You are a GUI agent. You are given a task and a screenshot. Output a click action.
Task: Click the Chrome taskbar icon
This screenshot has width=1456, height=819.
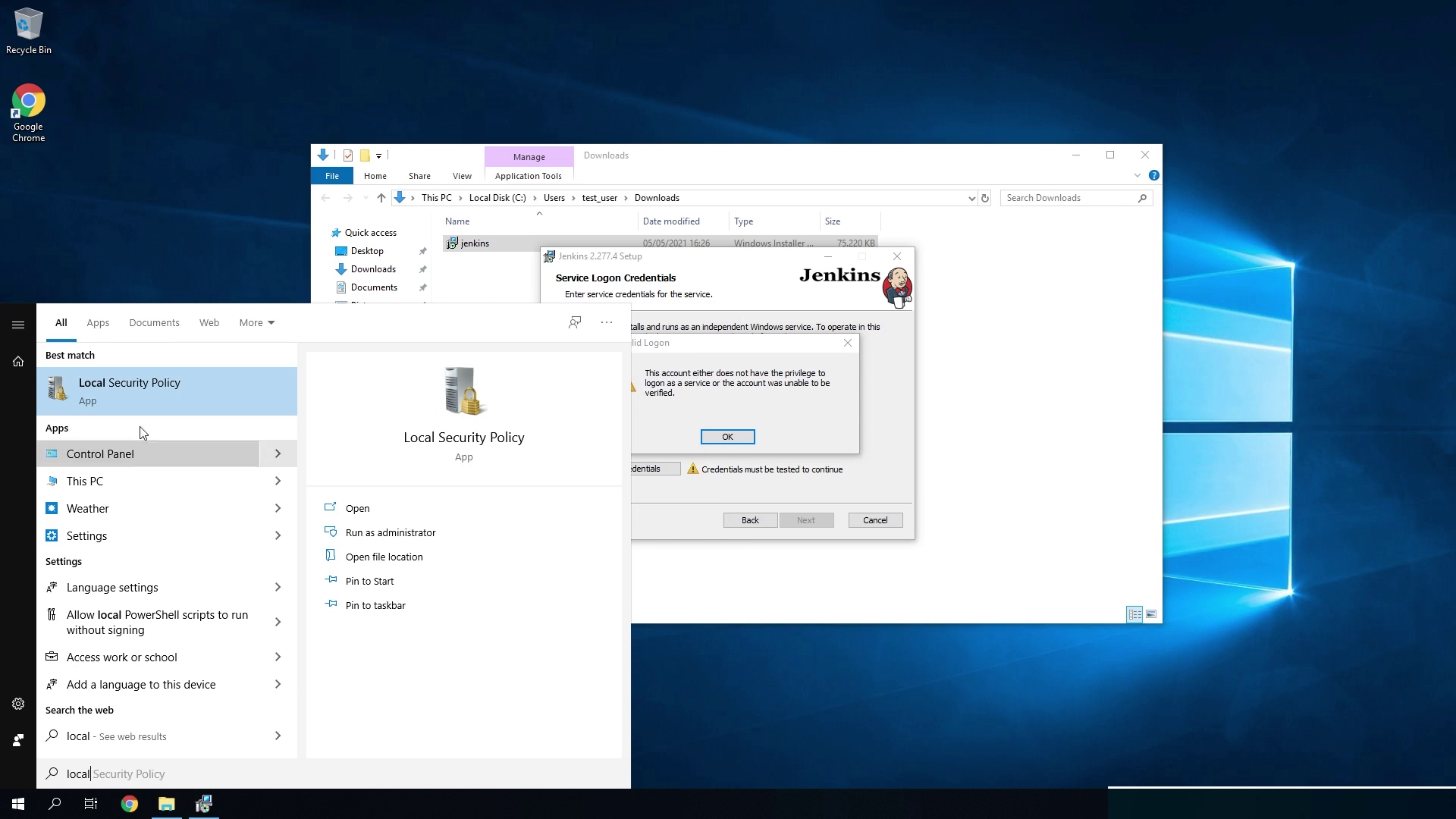click(x=130, y=804)
